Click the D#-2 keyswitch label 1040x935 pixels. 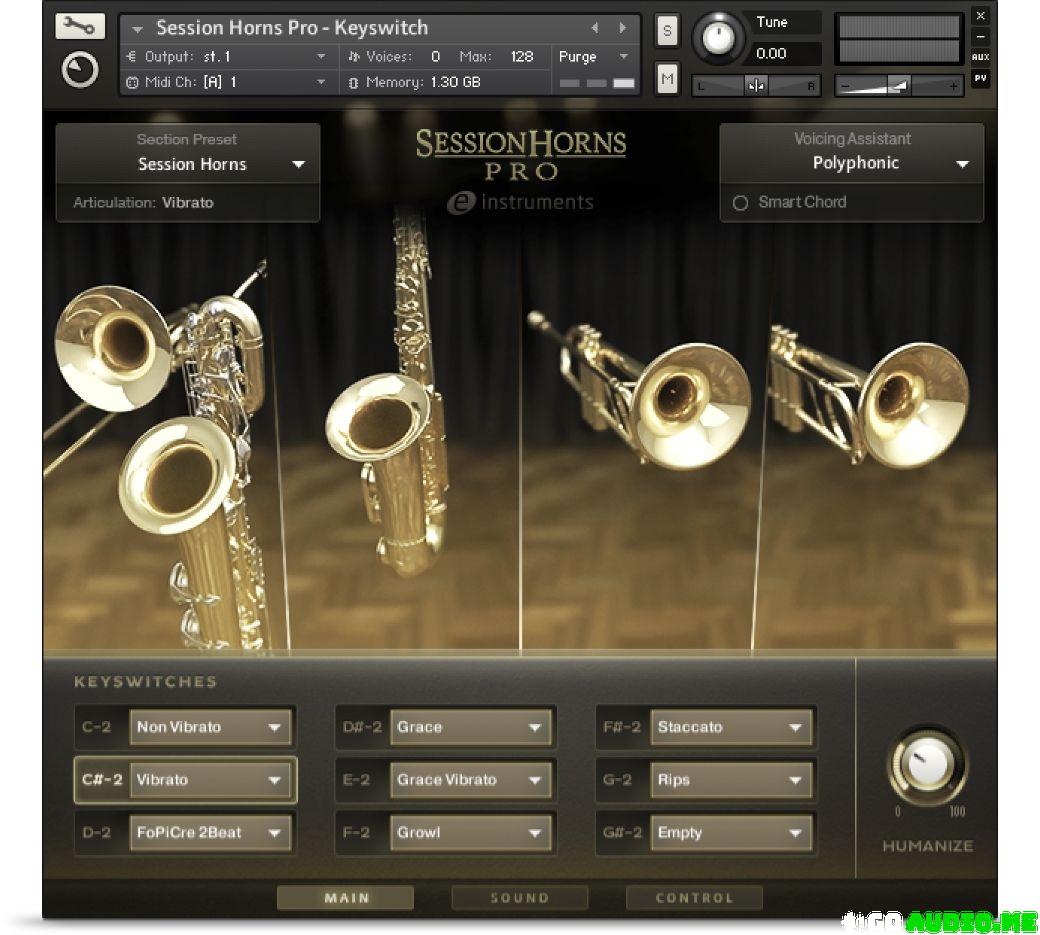362,727
